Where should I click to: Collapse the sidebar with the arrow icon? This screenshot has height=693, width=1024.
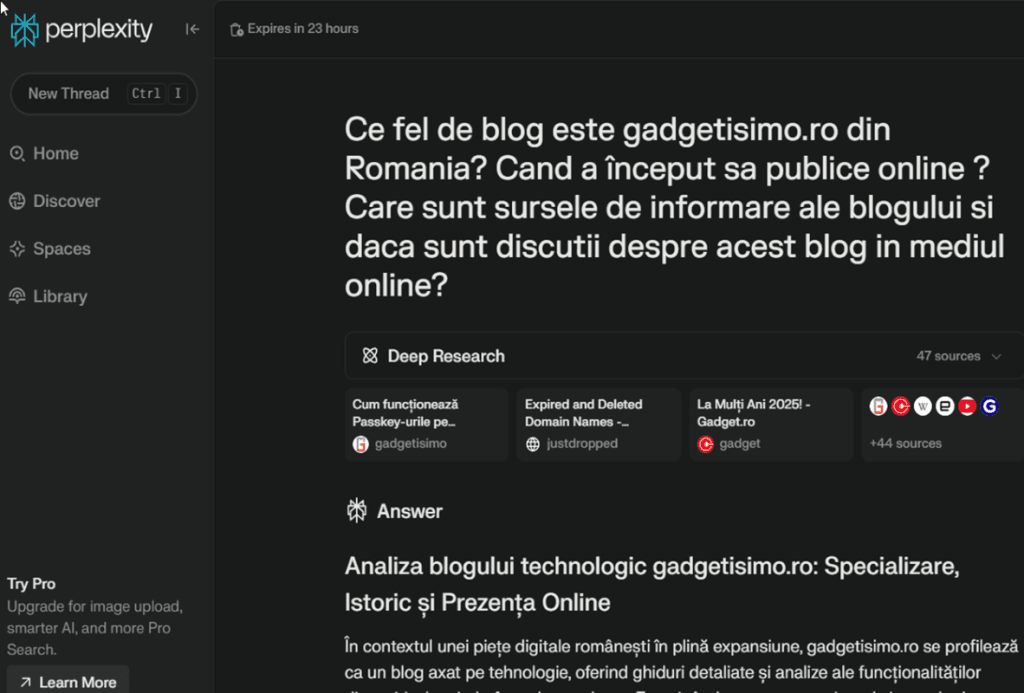click(192, 29)
